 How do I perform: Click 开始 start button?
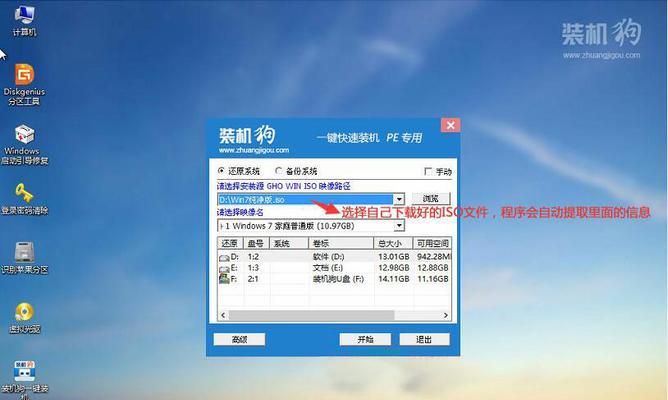click(365, 340)
